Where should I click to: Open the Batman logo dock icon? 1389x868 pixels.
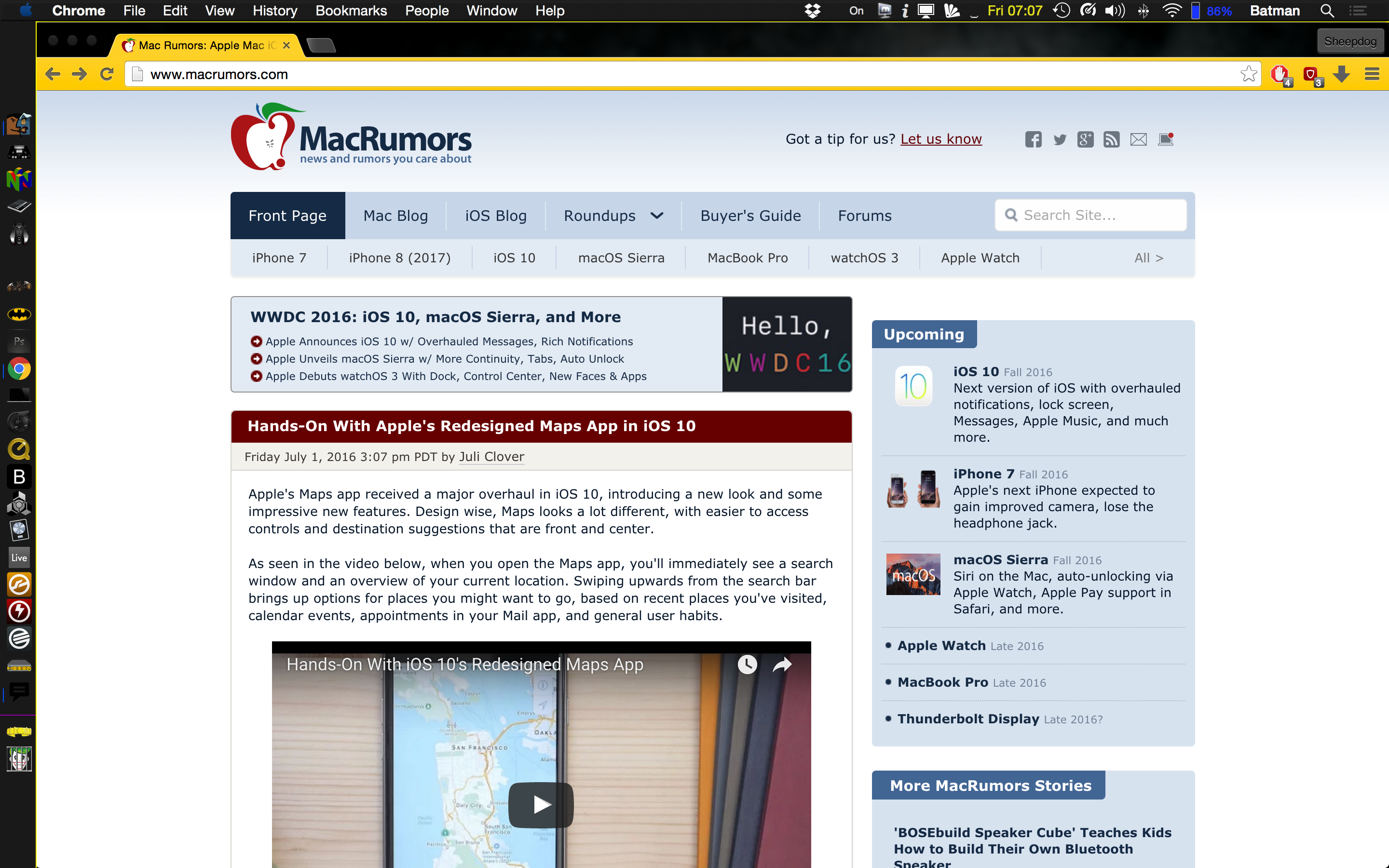point(19,314)
